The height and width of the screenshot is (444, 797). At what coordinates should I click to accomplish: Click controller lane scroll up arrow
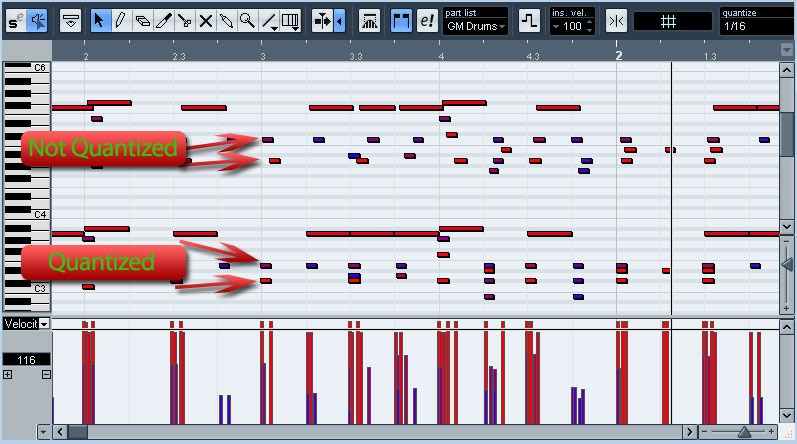[x=786, y=327]
